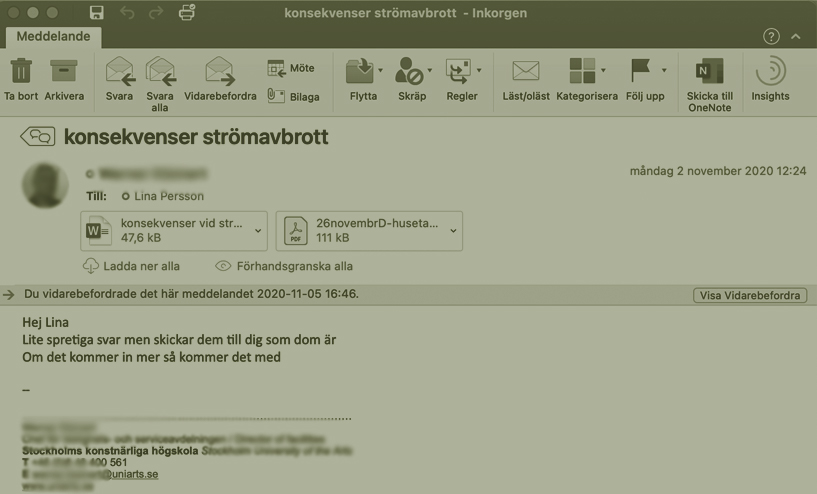Select the Meddelande ribbon tab
The height and width of the screenshot is (494, 817).
[49, 37]
